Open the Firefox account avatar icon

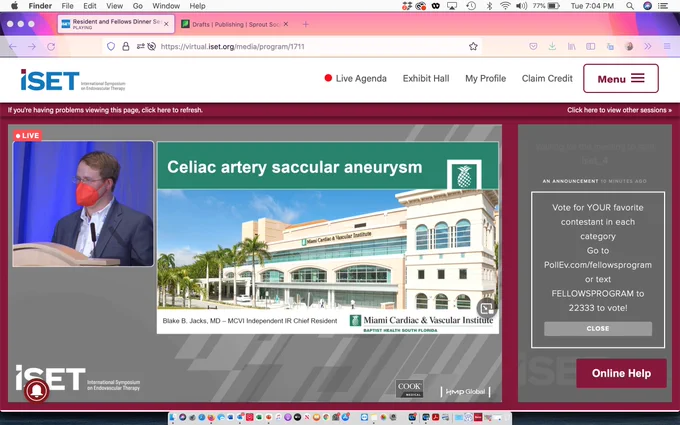click(x=629, y=46)
